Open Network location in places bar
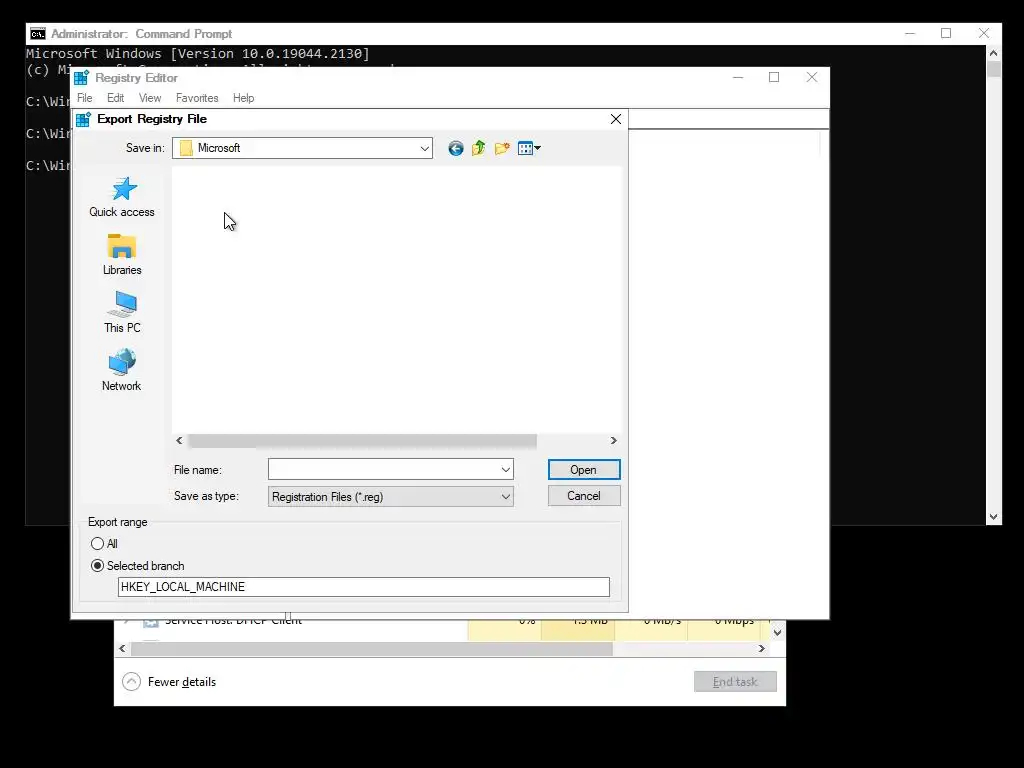1024x768 pixels. 122,370
